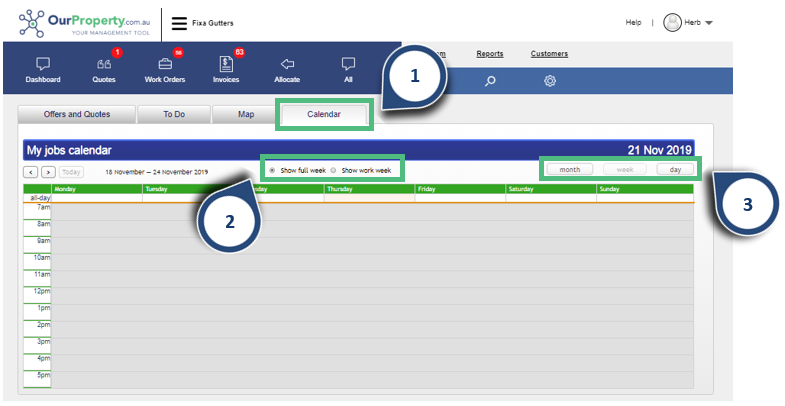Select the Show work week radio button
785x406 pixels.
point(334,170)
